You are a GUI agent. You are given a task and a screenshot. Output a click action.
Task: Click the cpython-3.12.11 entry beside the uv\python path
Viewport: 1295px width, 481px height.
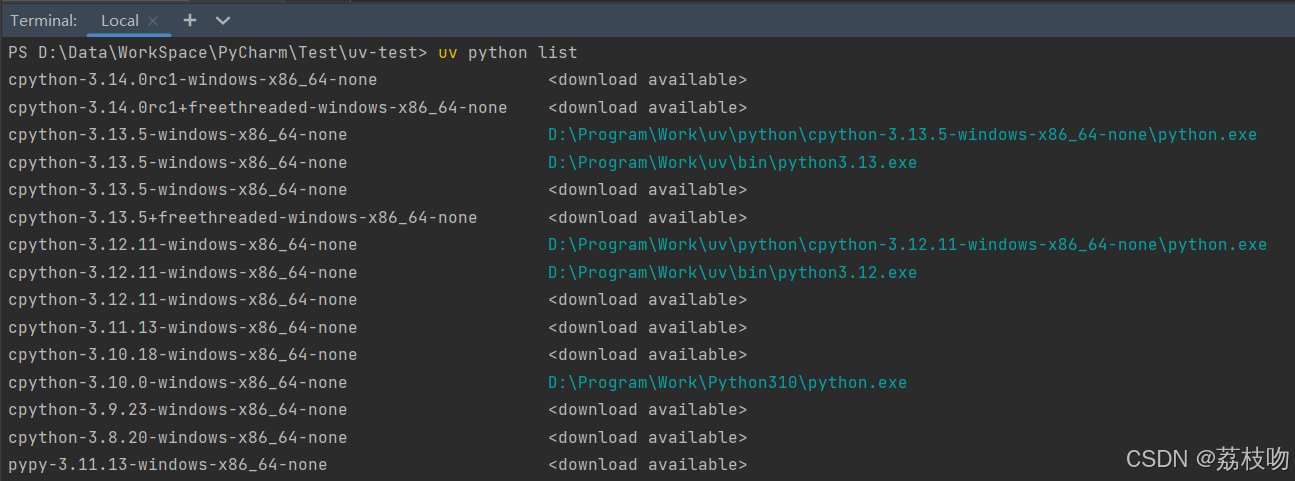pos(183,245)
